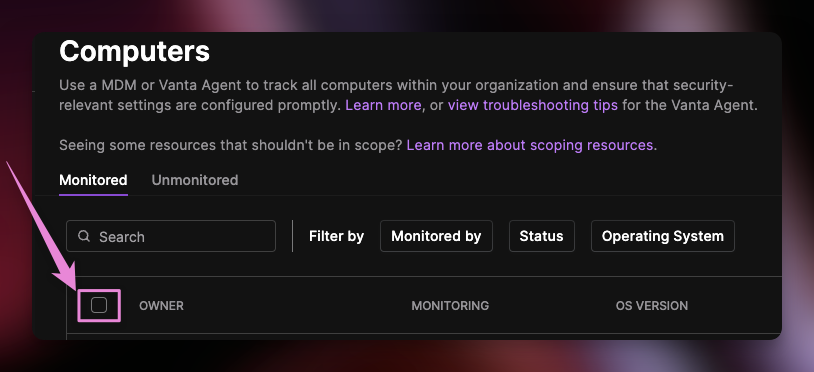
Task: Click the OWNER column header
Action: pyautogui.click(x=161, y=306)
